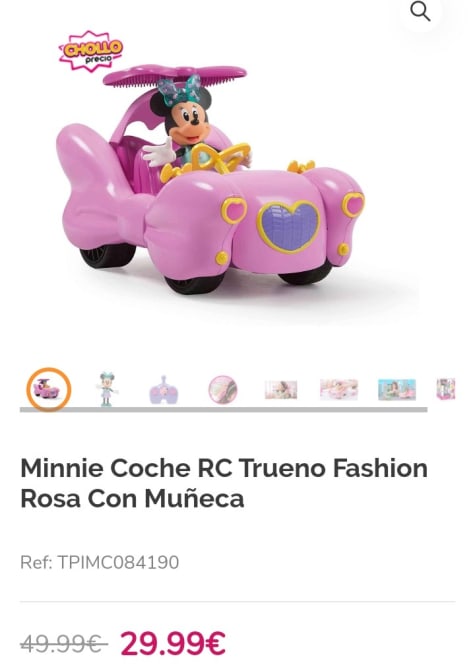View the blue-background play scene thumbnail

(x=397, y=389)
